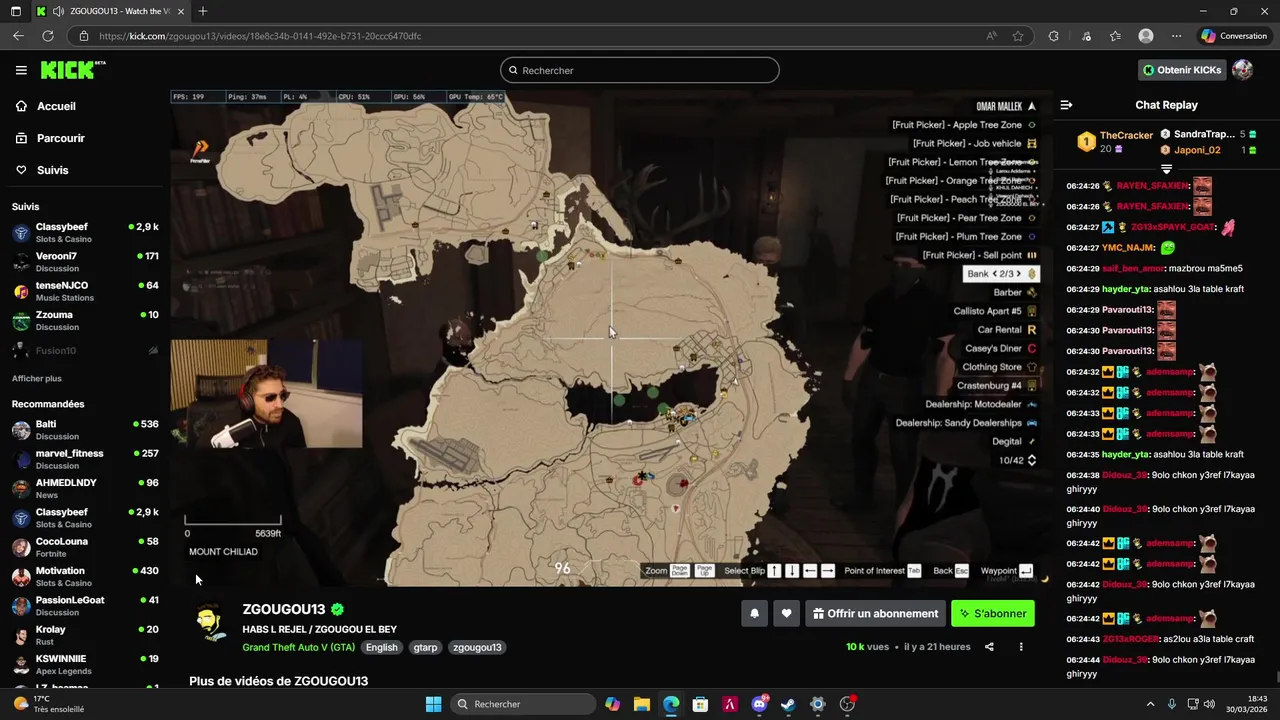Share the video using the share icon
Screen dimensions: 1280x720
tap(989, 647)
